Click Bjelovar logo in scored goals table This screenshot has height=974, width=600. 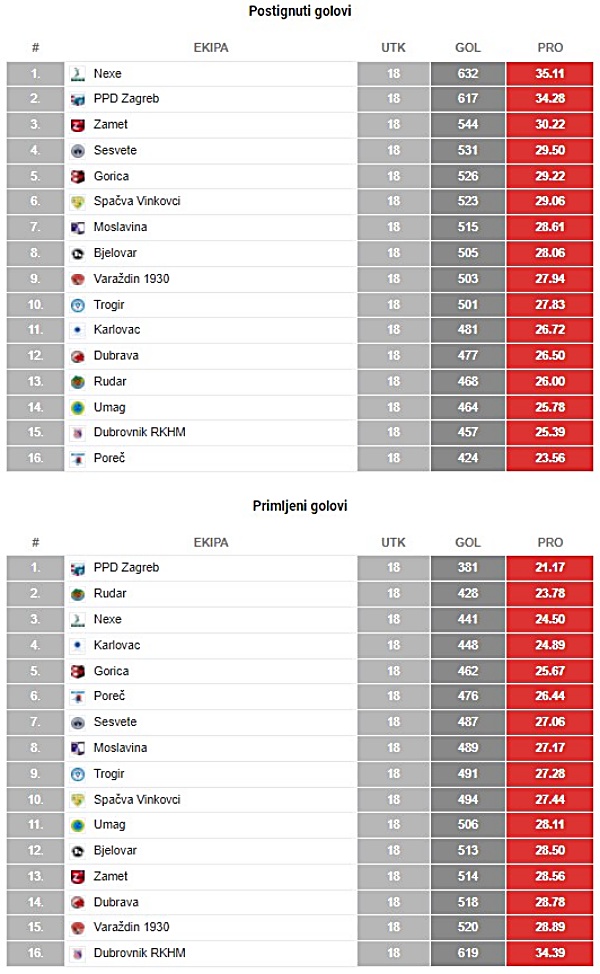[x=78, y=253]
